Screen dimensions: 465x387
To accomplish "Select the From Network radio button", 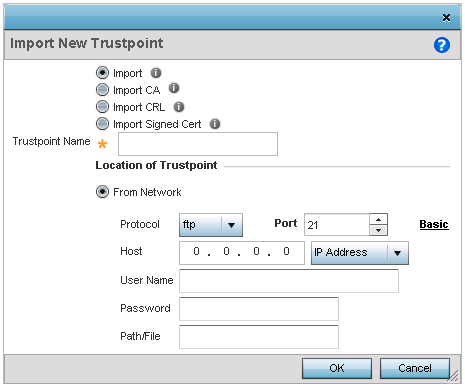I will click(x=102, y=192).
